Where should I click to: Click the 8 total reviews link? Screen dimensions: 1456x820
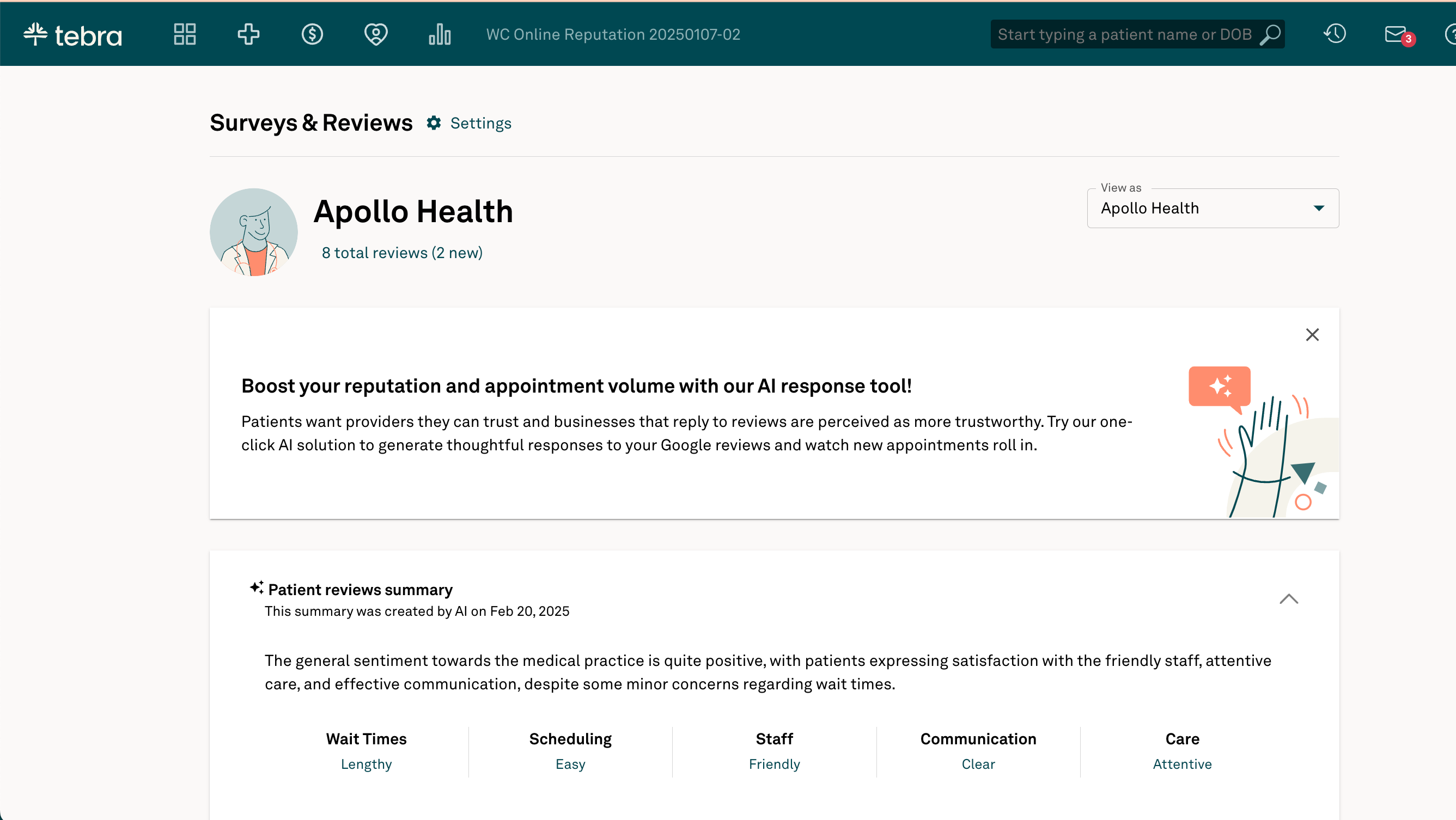point(402,253)
